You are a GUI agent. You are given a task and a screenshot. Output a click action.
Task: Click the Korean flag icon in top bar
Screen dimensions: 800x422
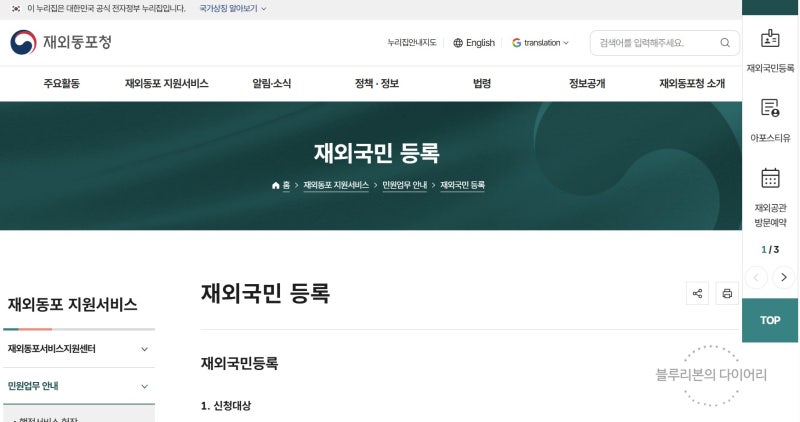[x=16, y=9]
